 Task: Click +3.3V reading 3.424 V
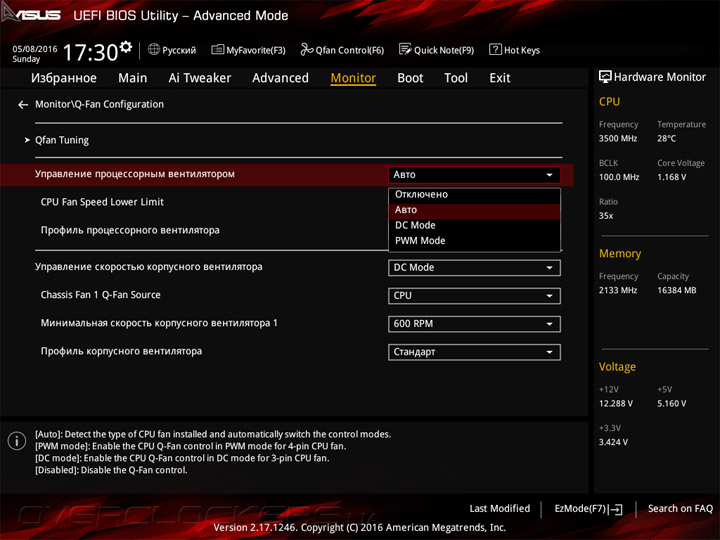[613, 442]
